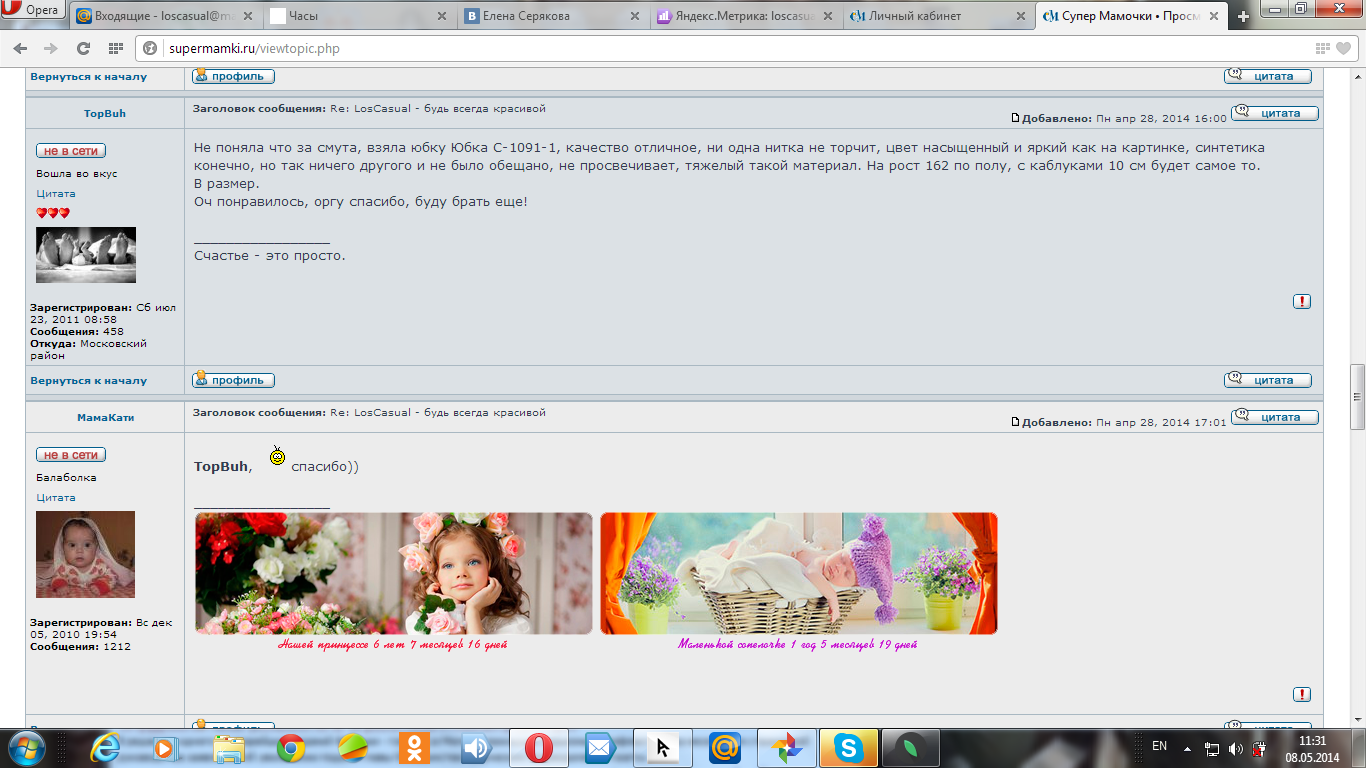The height and width of the screenshot is (768, 1366).
Task: Launch Google Chrome from the taskbar
Action: (291, 748)
